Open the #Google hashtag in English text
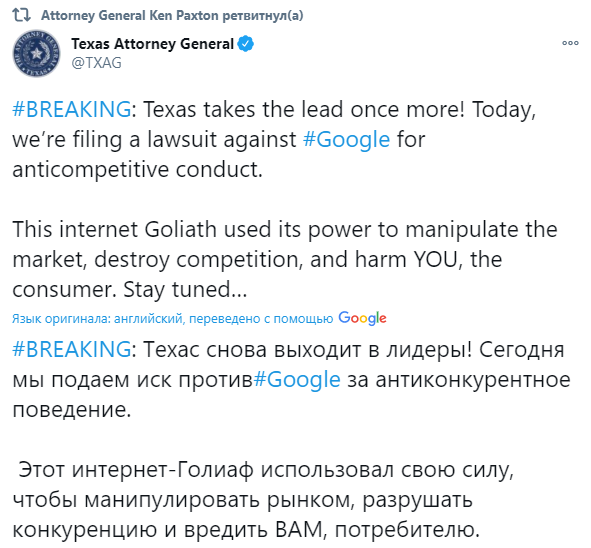Screen dimensions: 591x548 (346, 139)
